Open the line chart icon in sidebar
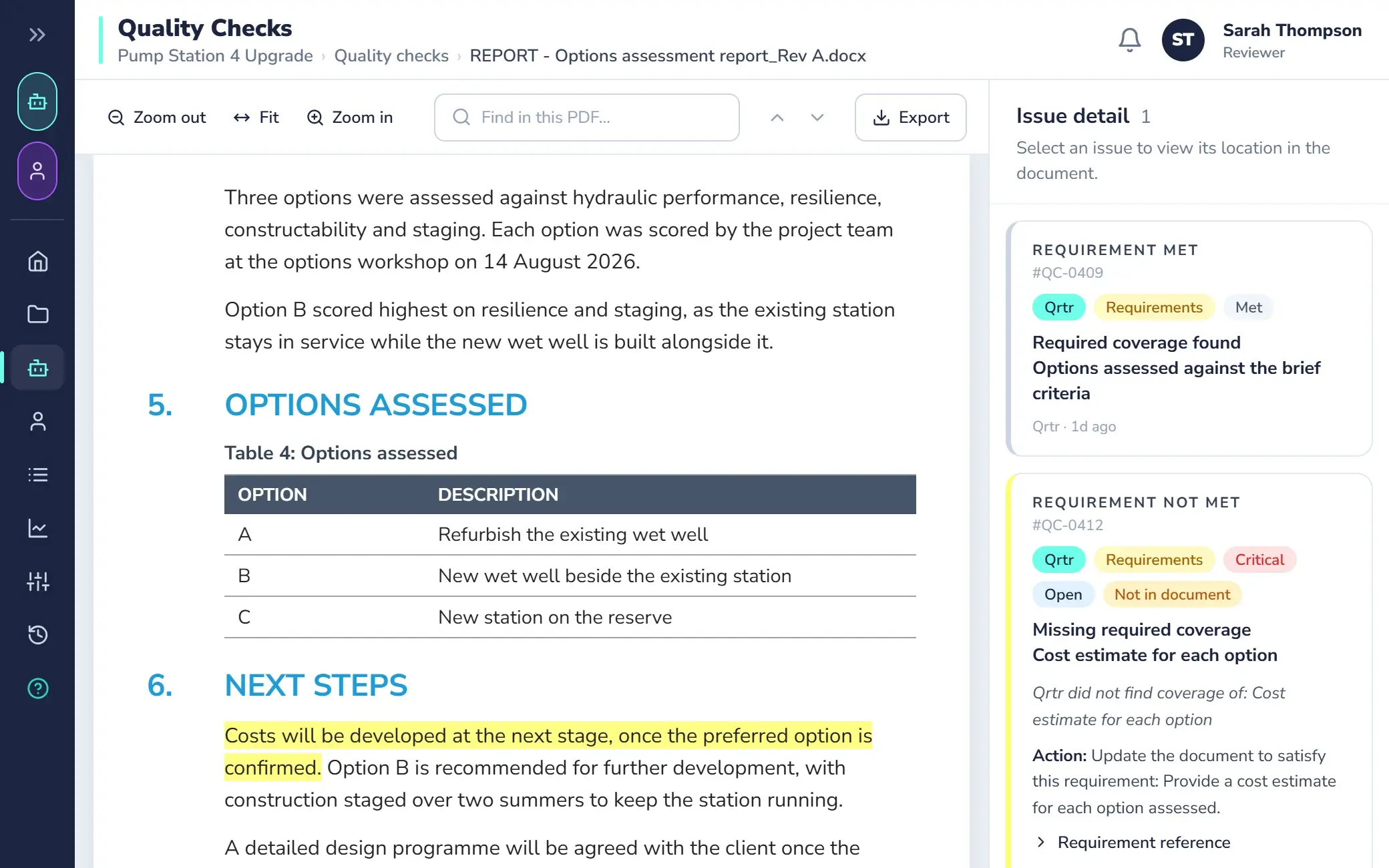Image resolution: width=1389 pixels, height=868 pixels. pyautogui.click(x=38, y=528)
